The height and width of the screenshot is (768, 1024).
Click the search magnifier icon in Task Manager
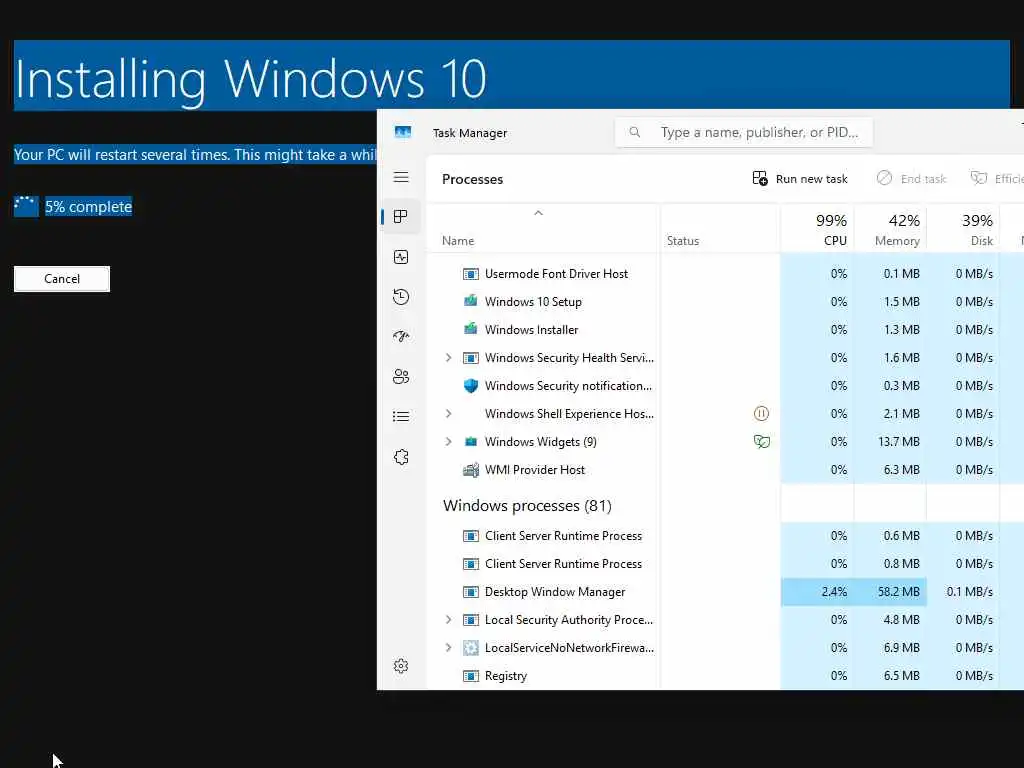click(635, 132)
